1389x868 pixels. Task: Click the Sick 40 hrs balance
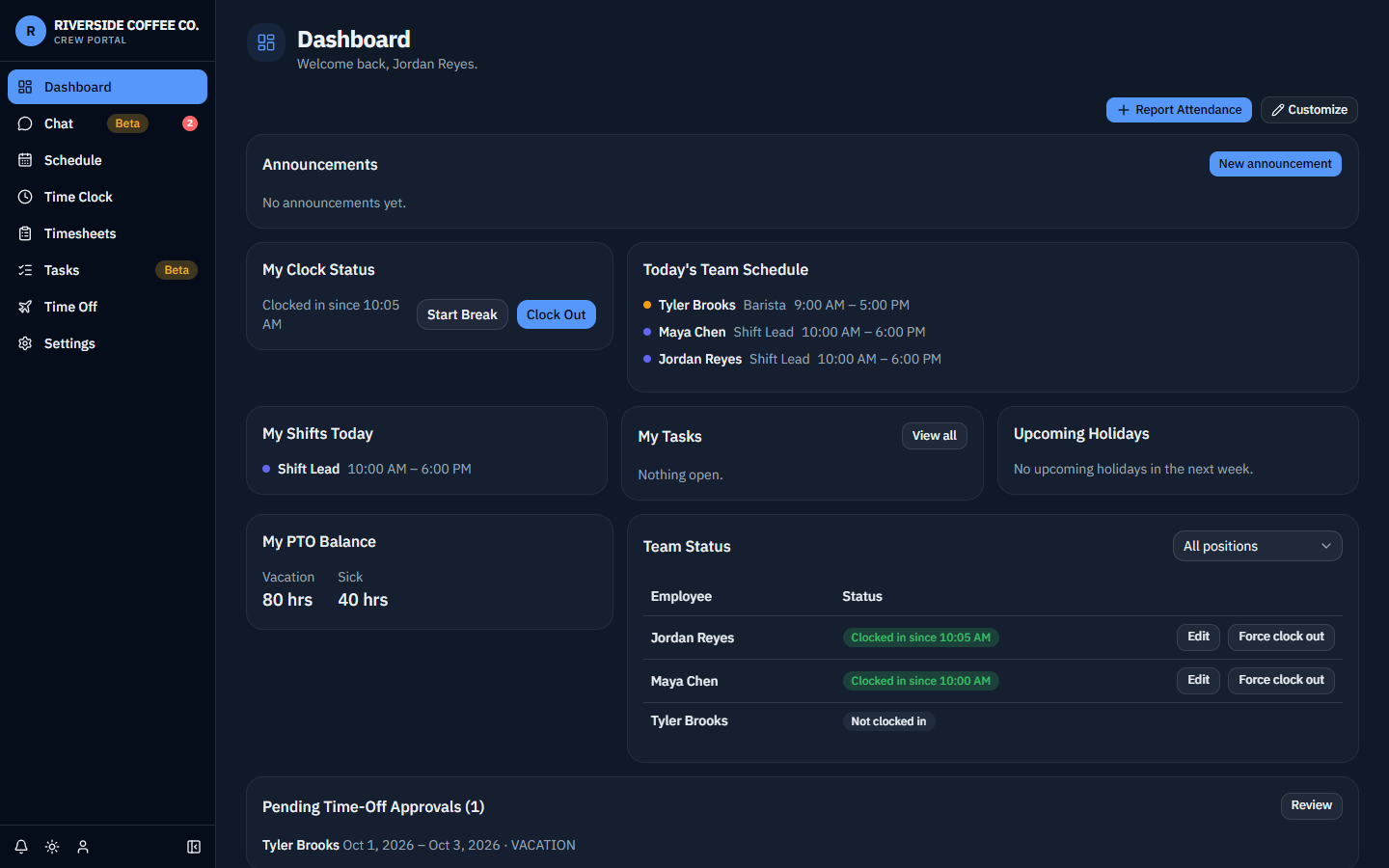(x=363, y=588)
